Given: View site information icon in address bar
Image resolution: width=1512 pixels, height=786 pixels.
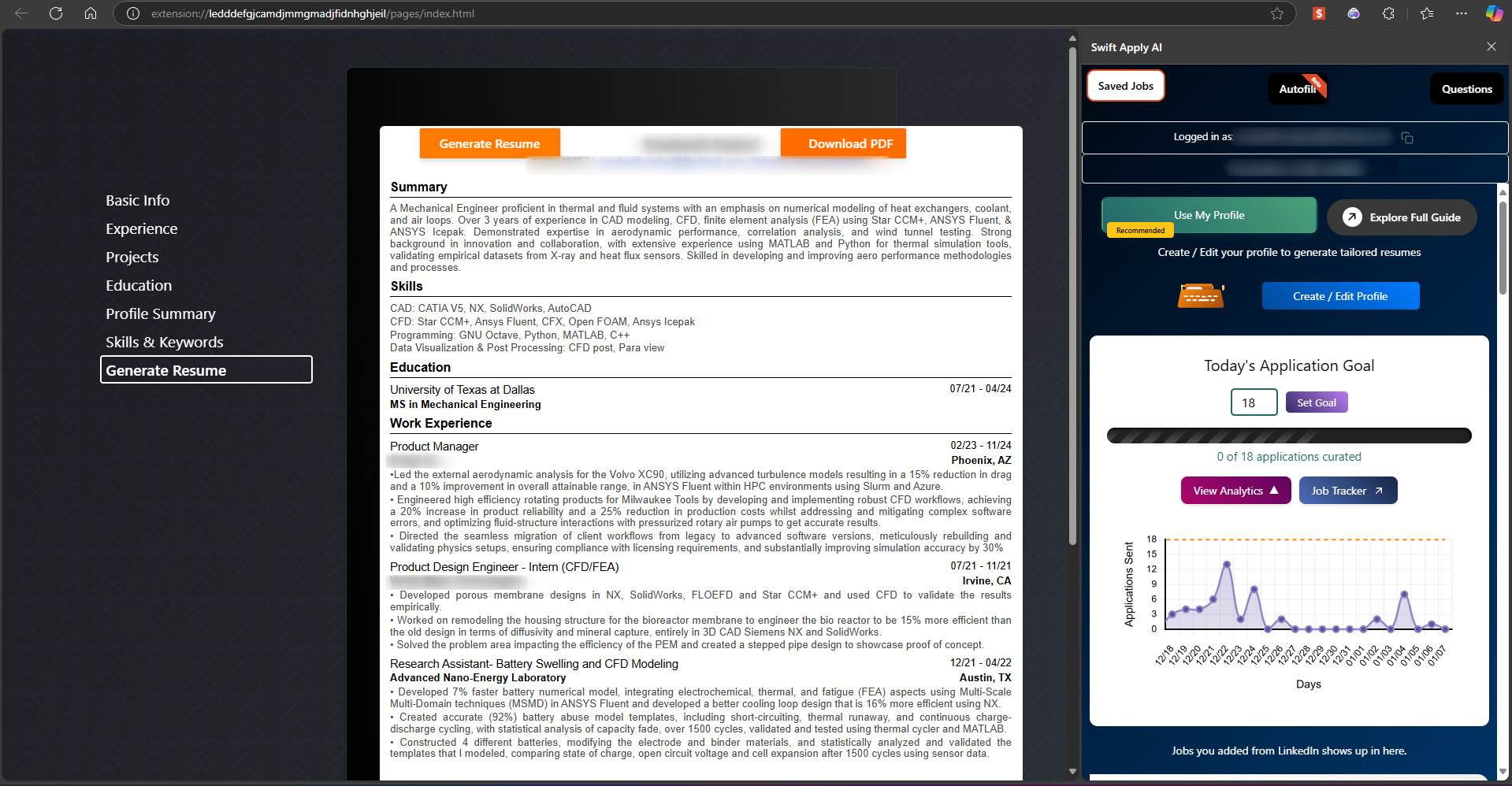Looking at the screenshot, I should point(133,13).
